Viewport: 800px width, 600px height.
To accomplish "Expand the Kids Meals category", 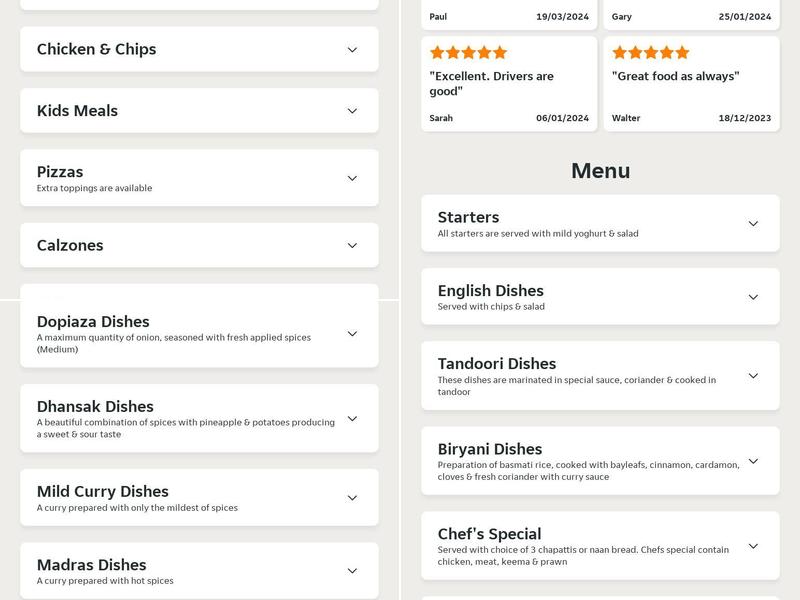I will pos(200,110).
